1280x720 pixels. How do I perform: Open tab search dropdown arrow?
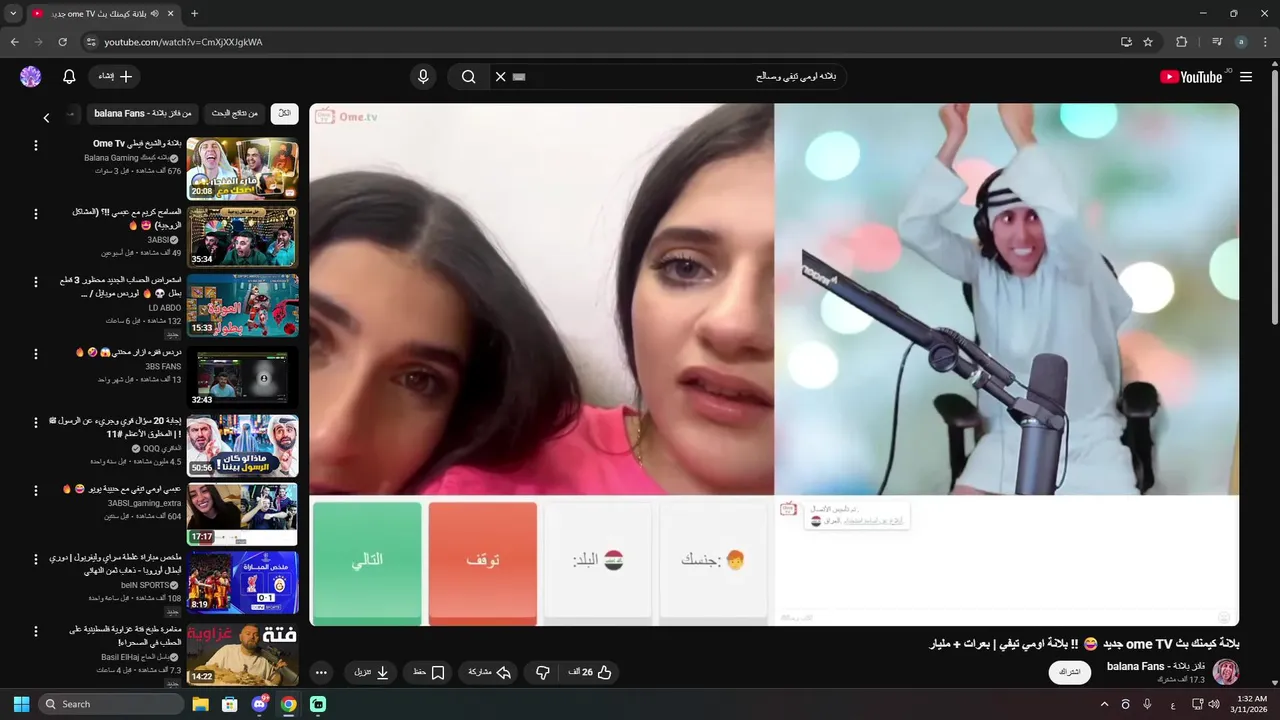[x=13, y=14]
